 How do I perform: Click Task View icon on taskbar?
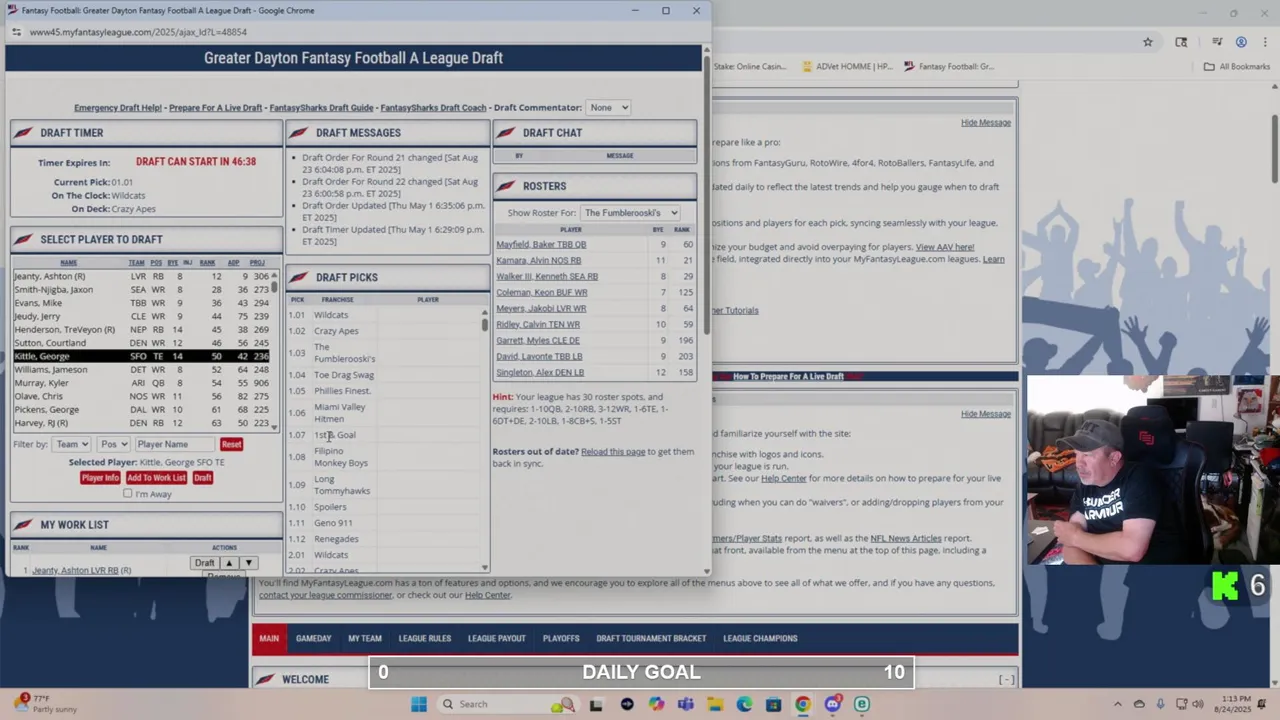(x=596, y=704)
